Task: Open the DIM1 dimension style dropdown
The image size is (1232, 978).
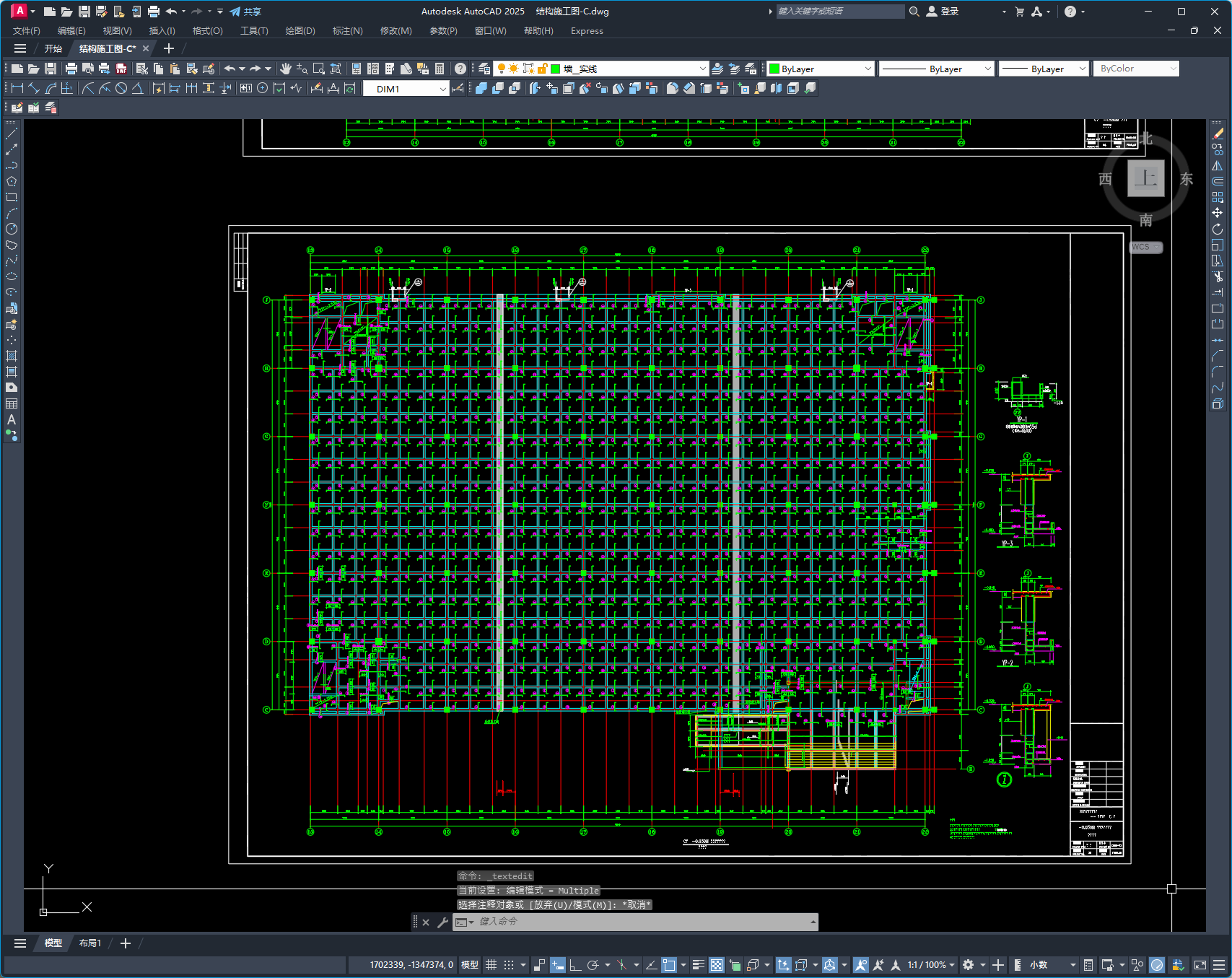Action: 406,89
